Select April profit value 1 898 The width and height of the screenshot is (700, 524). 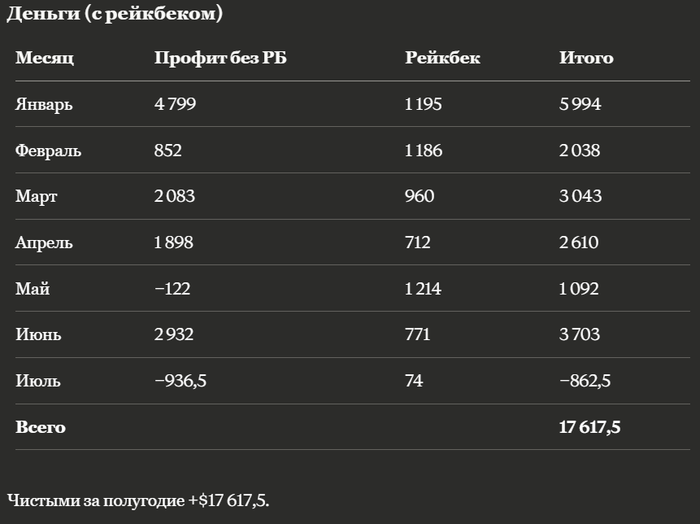(x=174, y=243)
